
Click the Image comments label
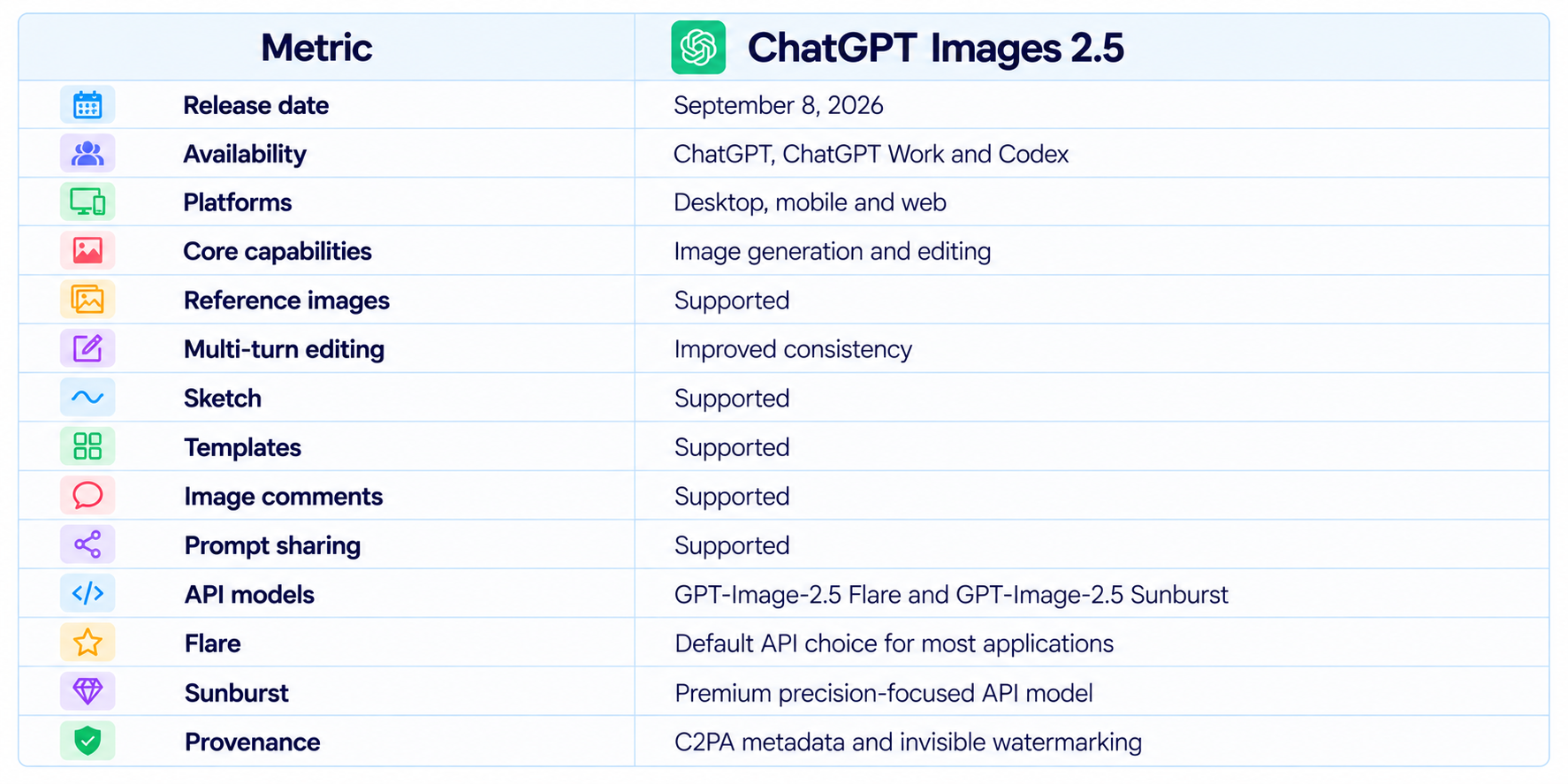pyautogui.click(x=283, y=497)
